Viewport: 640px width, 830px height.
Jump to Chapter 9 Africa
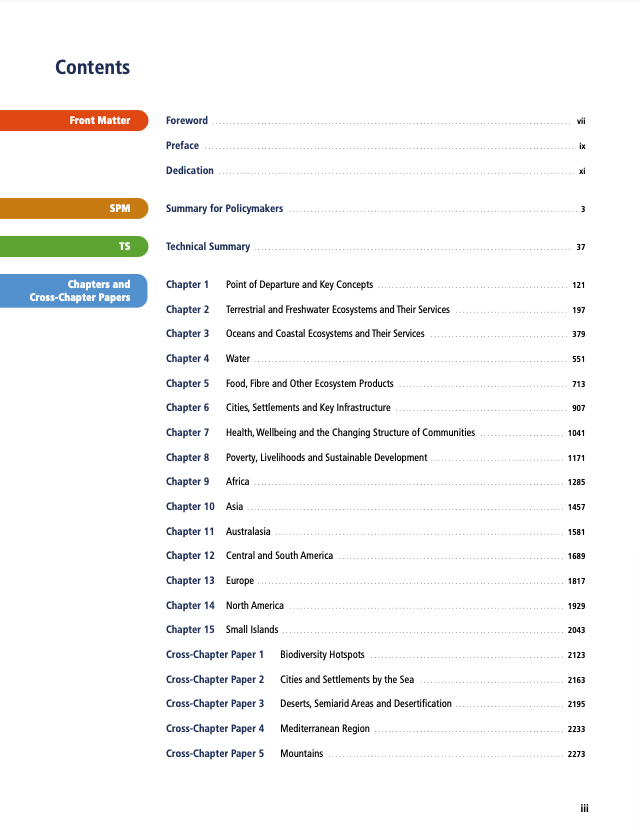238,482
